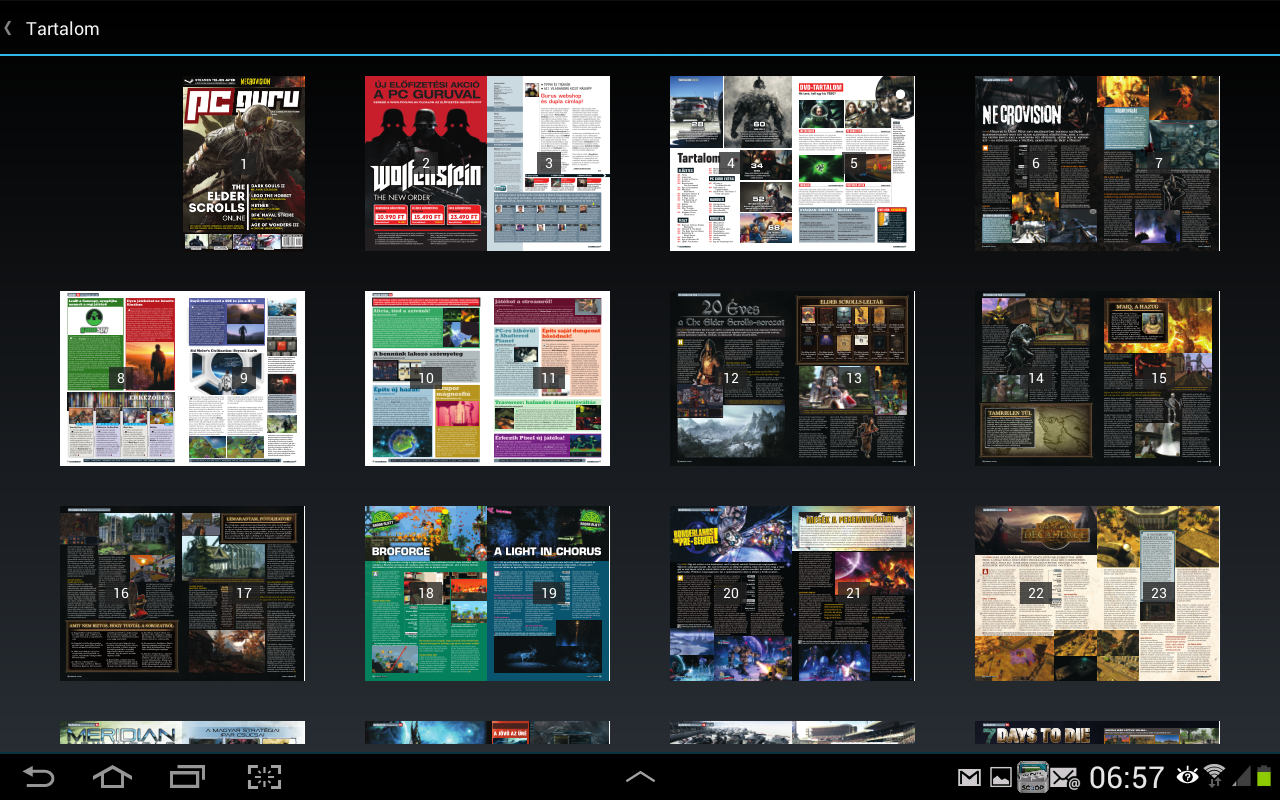The width and height of the screenshot is (1280, 800).
Task: Open the 7 Days to Die spread thumbnail
Action: pyautogui.click(x=1097, y=732)
